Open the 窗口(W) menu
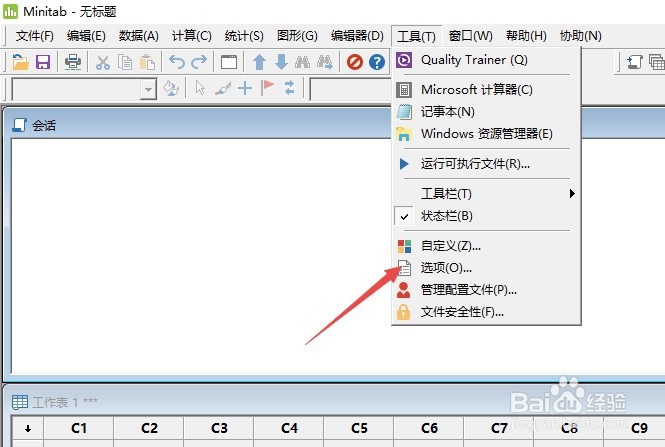Screen dimensions: 665x447 [471, 36]
